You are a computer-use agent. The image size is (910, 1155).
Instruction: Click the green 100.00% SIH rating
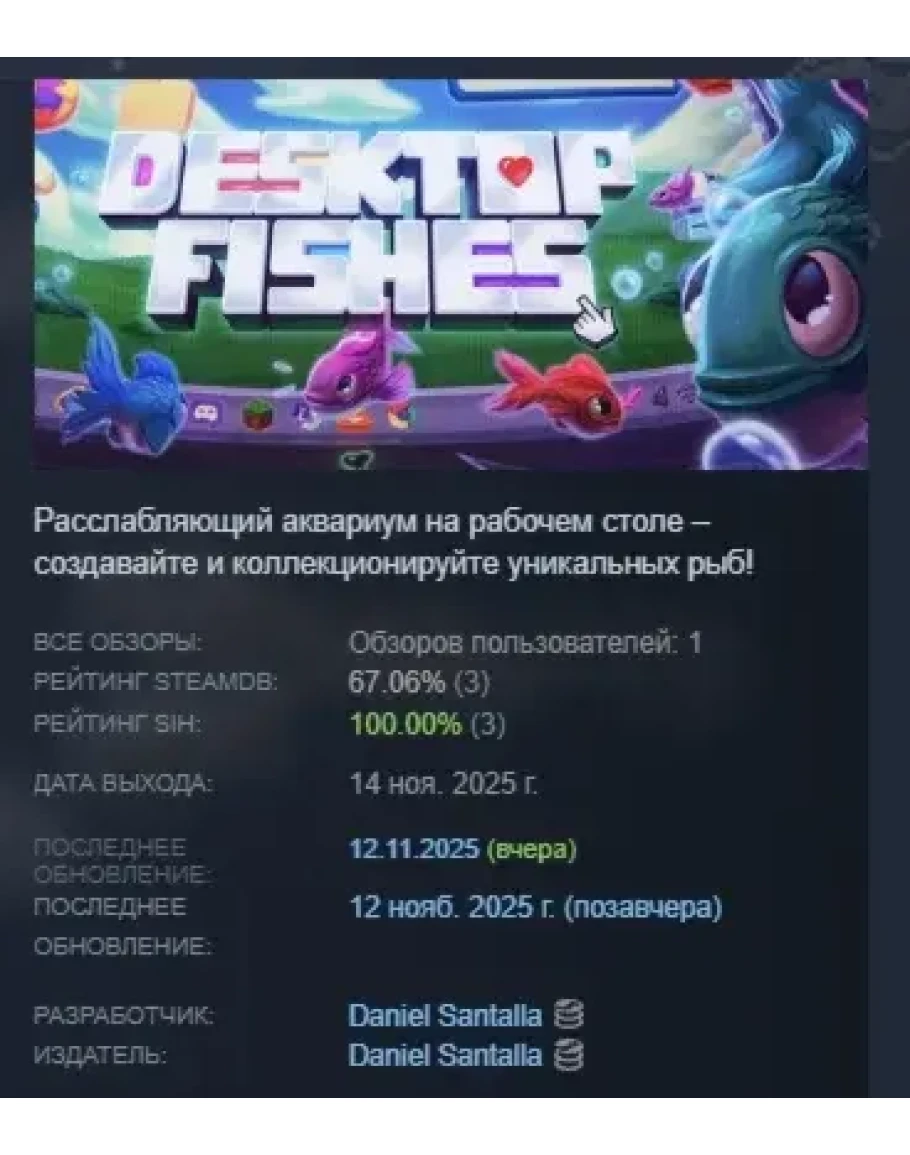click(x=405, y=724)
